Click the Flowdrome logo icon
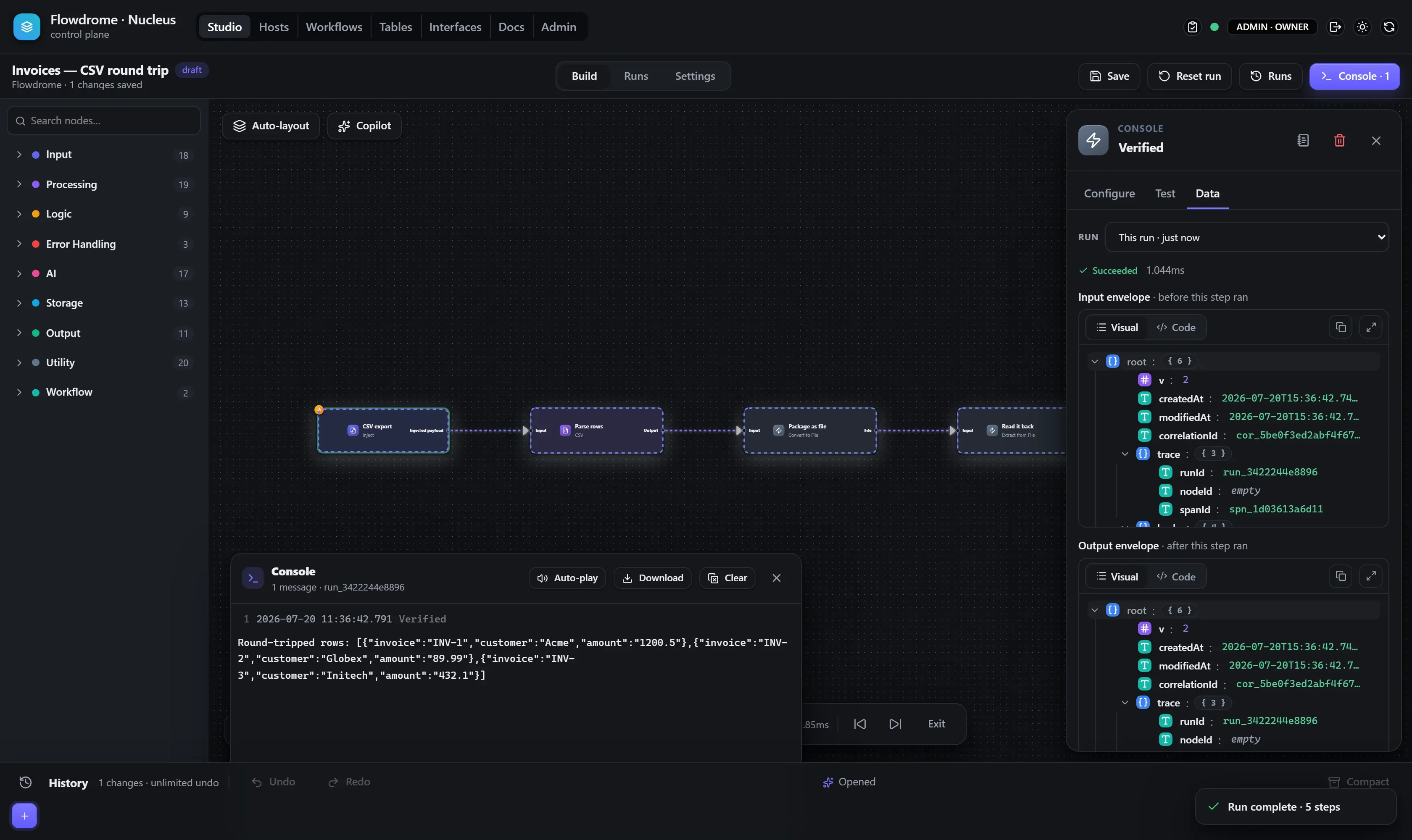1412x840 pixels. [26, 26]
